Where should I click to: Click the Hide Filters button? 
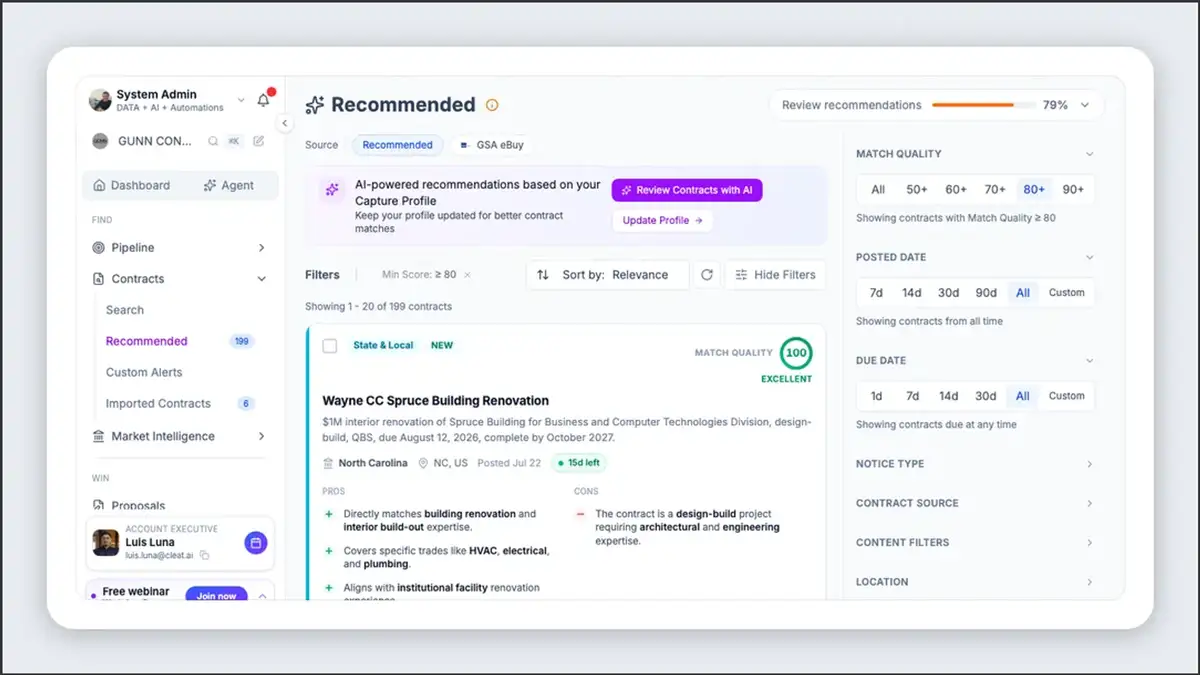coord(775,275)
